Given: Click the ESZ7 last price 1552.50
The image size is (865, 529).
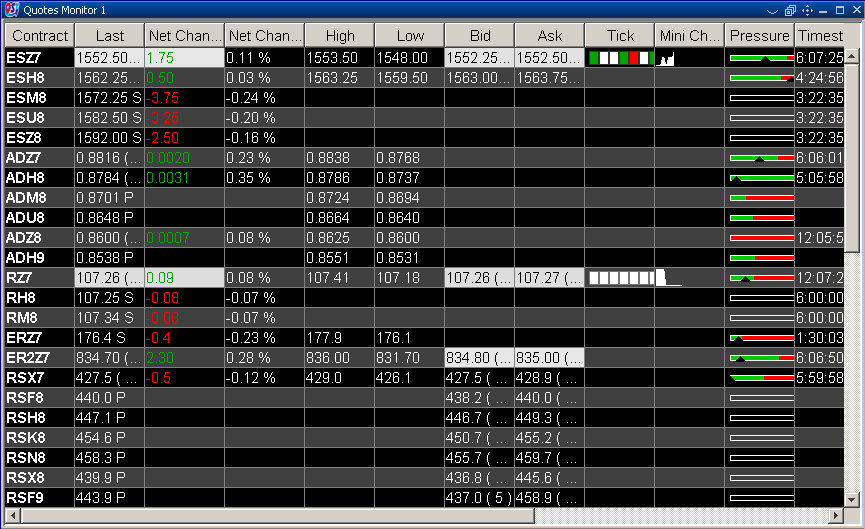Looking at the screenshot, I should coord(110,58).
